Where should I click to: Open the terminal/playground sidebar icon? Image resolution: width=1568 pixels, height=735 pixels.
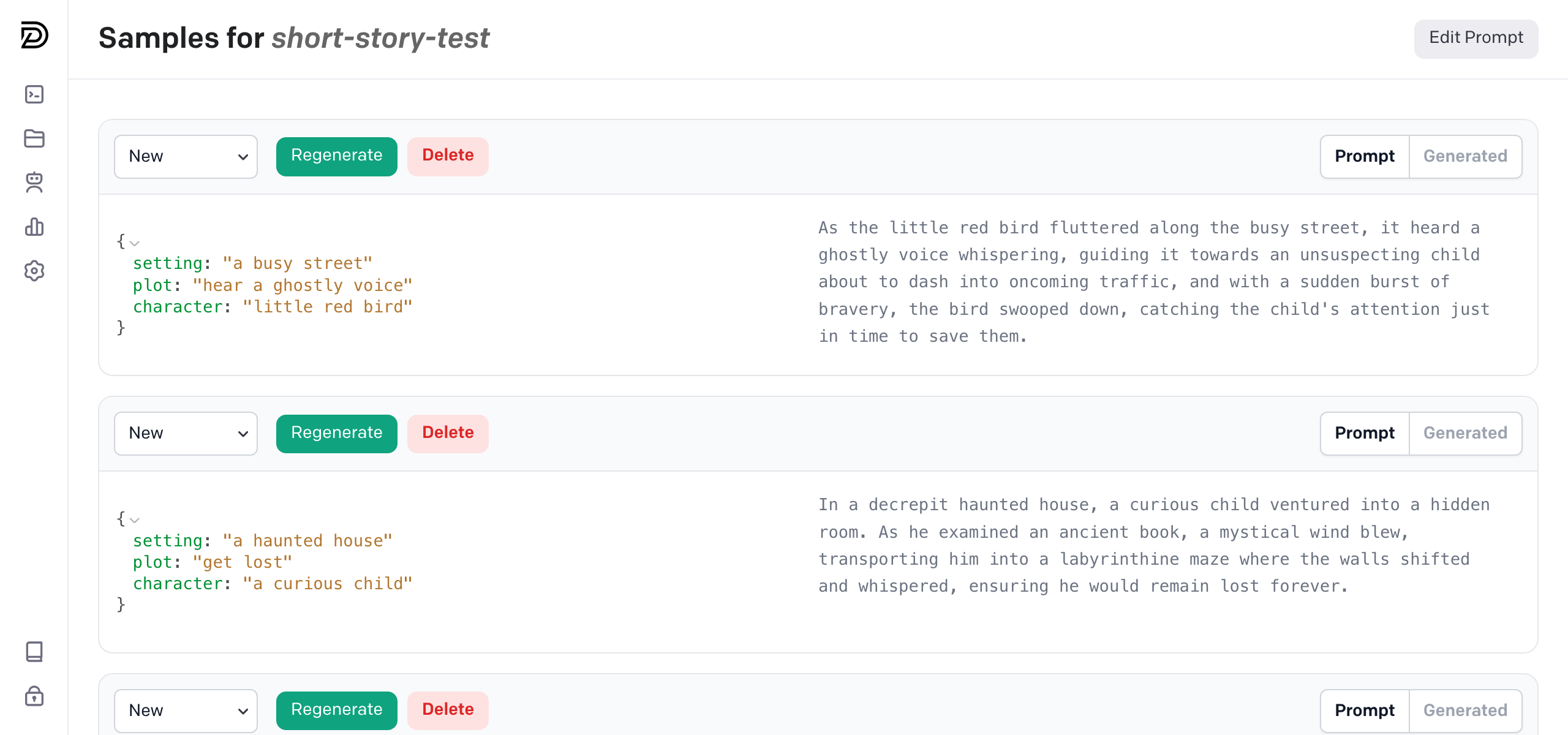point(34,94)
